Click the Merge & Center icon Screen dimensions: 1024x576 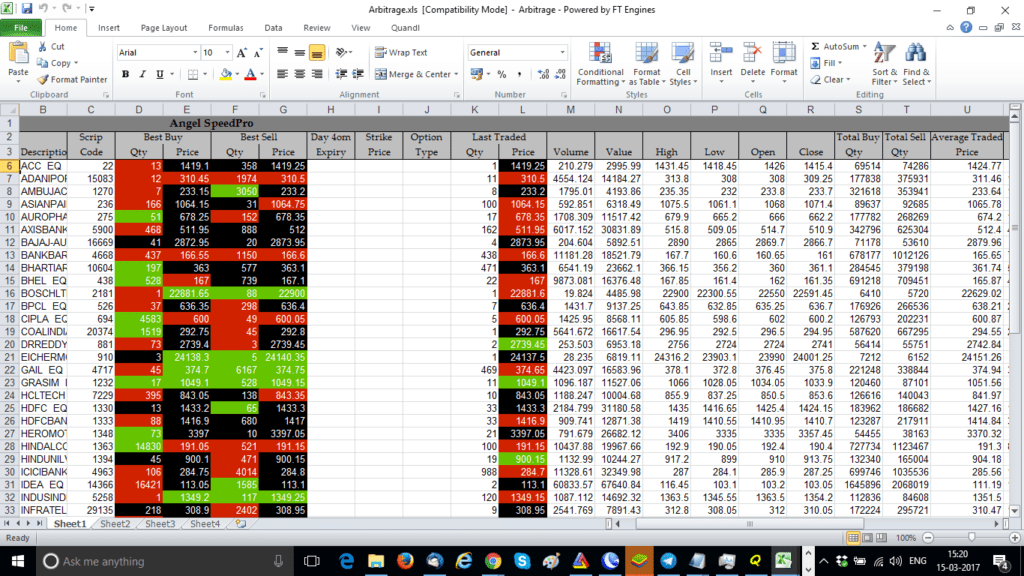[x=414, y=74]
